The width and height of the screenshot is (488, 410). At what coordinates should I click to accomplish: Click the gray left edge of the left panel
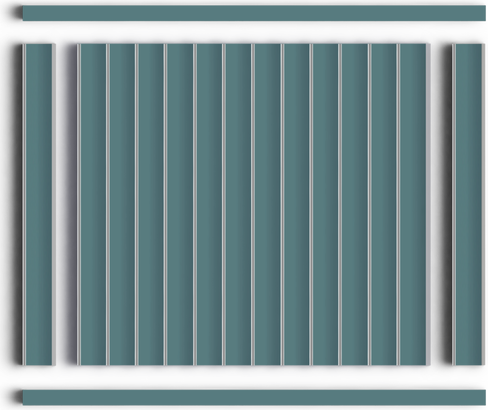point(24,204)
